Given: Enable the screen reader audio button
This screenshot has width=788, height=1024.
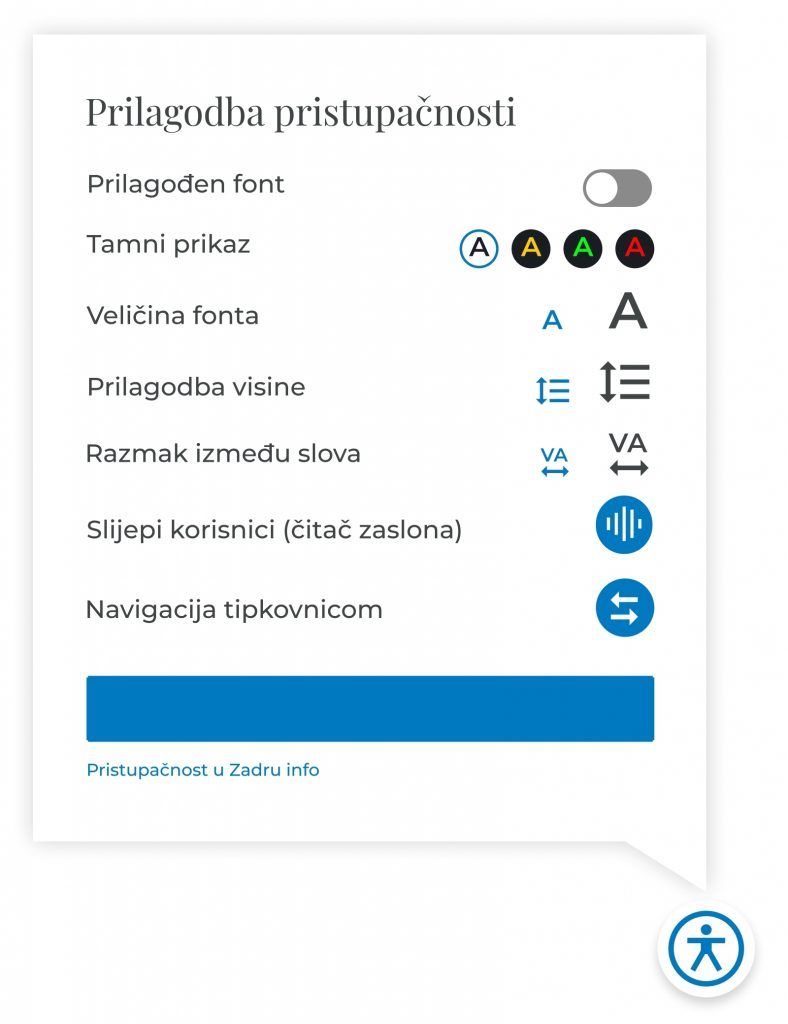Looking at the screenshot, I should (x=624, y=525).
